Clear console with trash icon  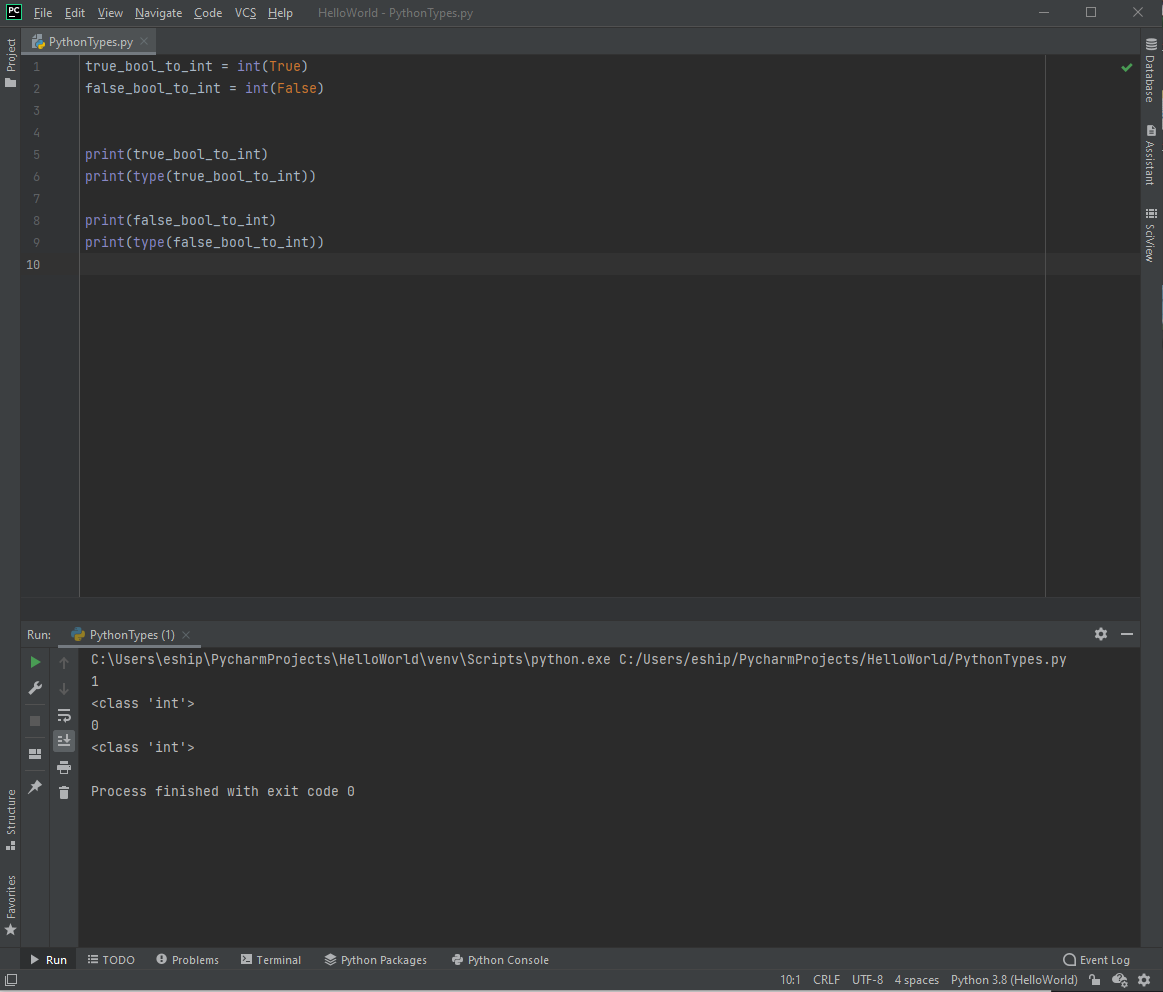[x=65, y=793]
